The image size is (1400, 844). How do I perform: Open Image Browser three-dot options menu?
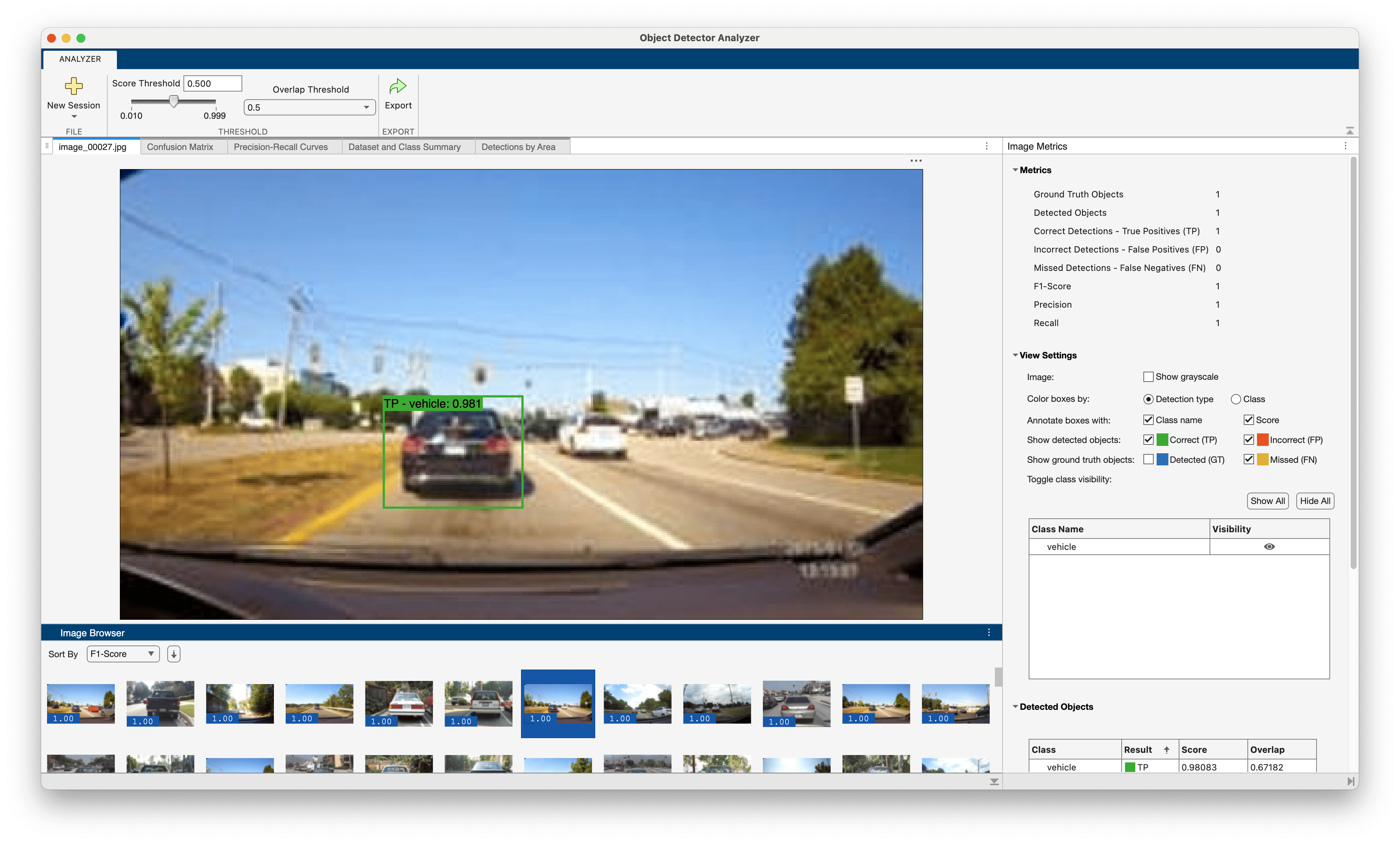coord(989,633)
